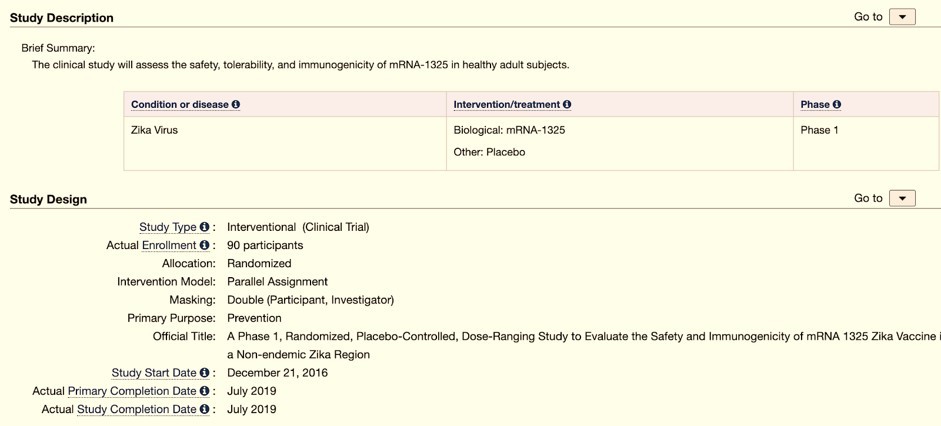This screenshot has height=426, width=941.
Task: Click the Phase column info icon
Action: (x=837, y=105)
